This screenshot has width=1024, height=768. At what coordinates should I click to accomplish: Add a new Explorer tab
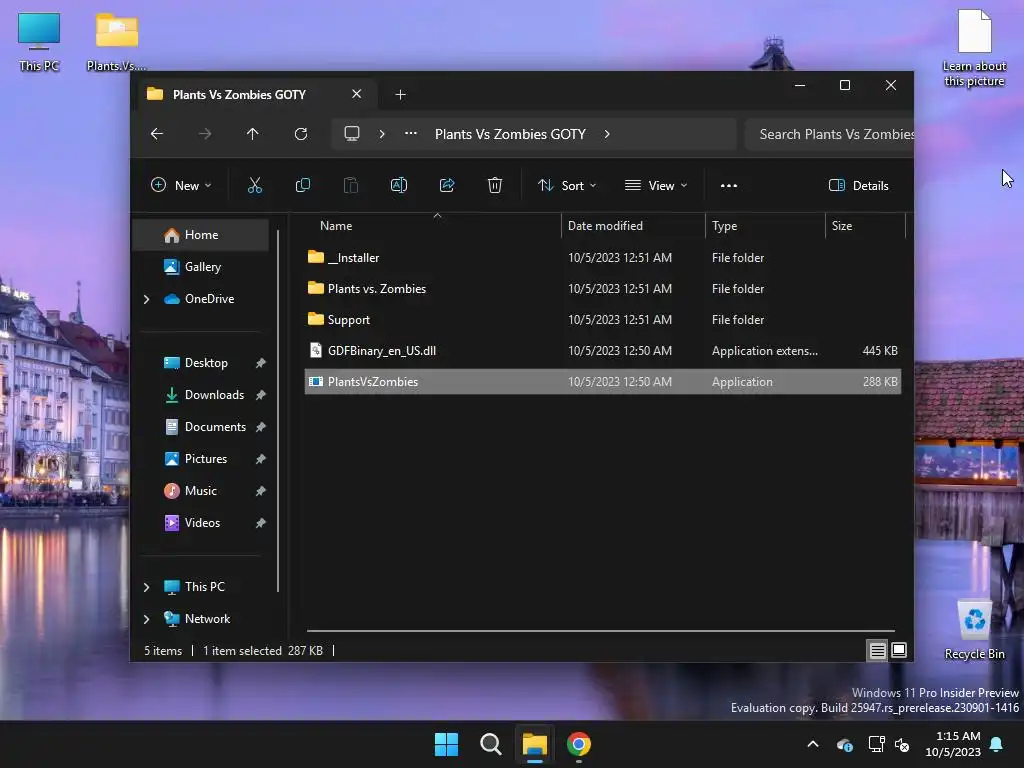point(400,95)
